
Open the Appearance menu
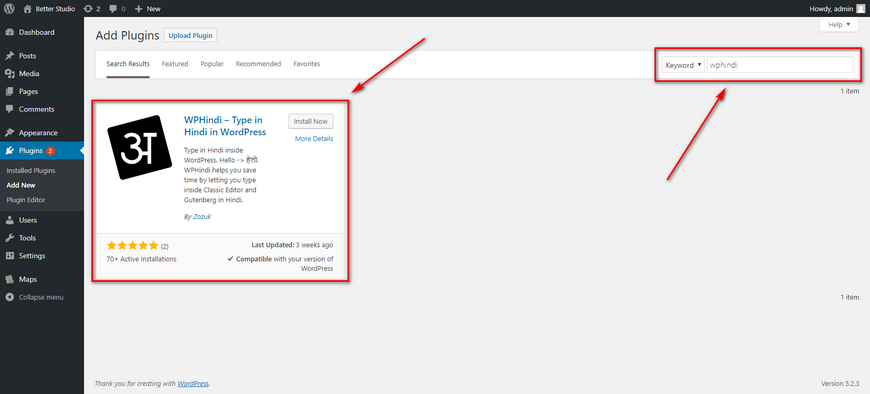[38, 133]
